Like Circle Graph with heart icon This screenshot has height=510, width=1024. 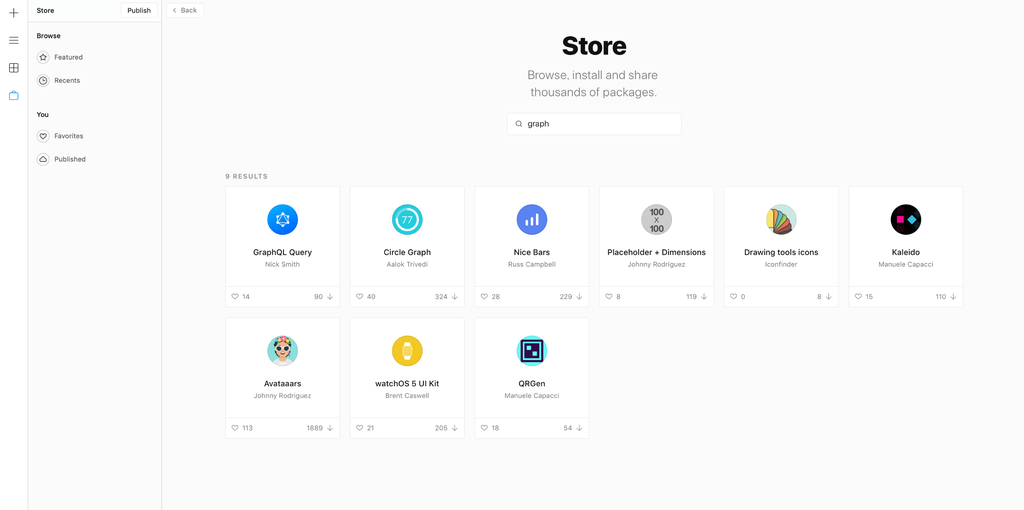(x=359, y=296)
